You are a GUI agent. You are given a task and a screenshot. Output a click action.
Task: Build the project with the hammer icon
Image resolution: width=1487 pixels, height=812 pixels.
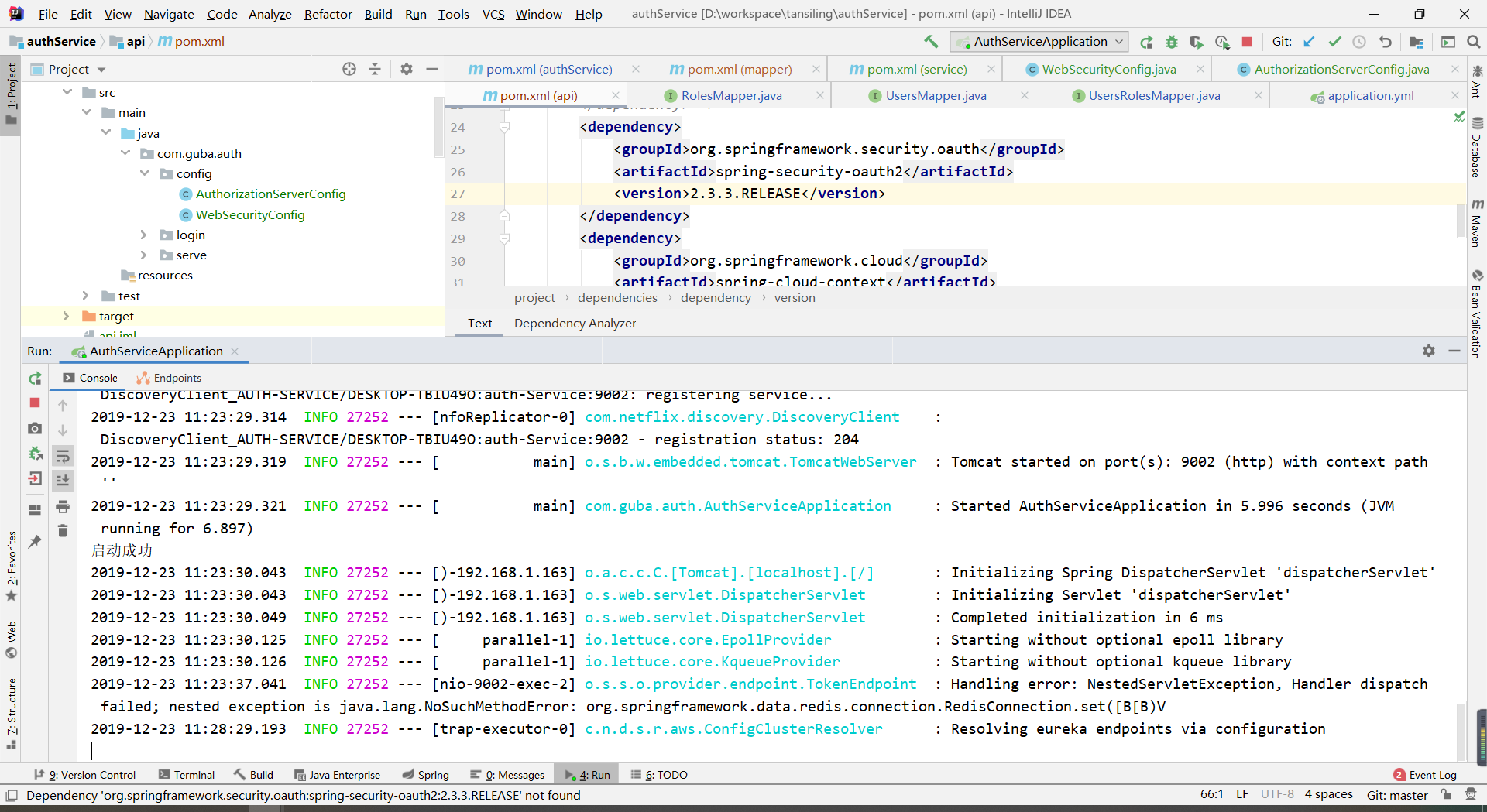click(931, 42)
